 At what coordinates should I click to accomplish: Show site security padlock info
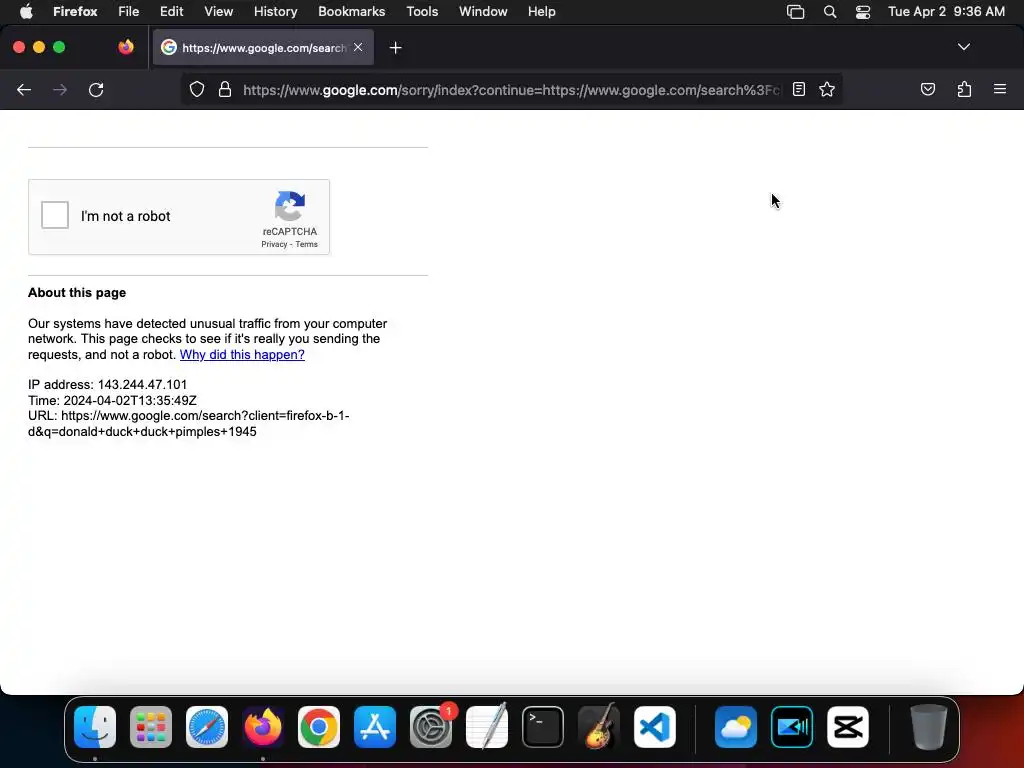click(x=225, y=89)
